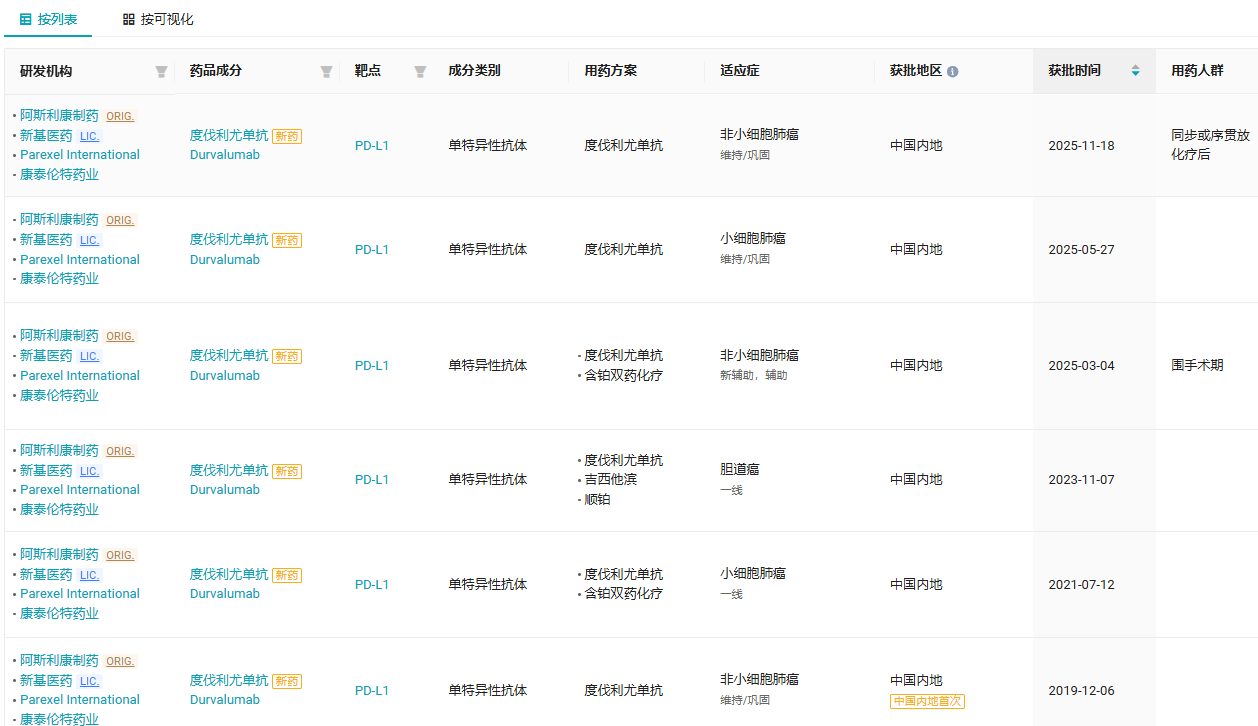Click the 适应症 column header
The width and height of the screenshot is (1258, 726).
point(739,71)
